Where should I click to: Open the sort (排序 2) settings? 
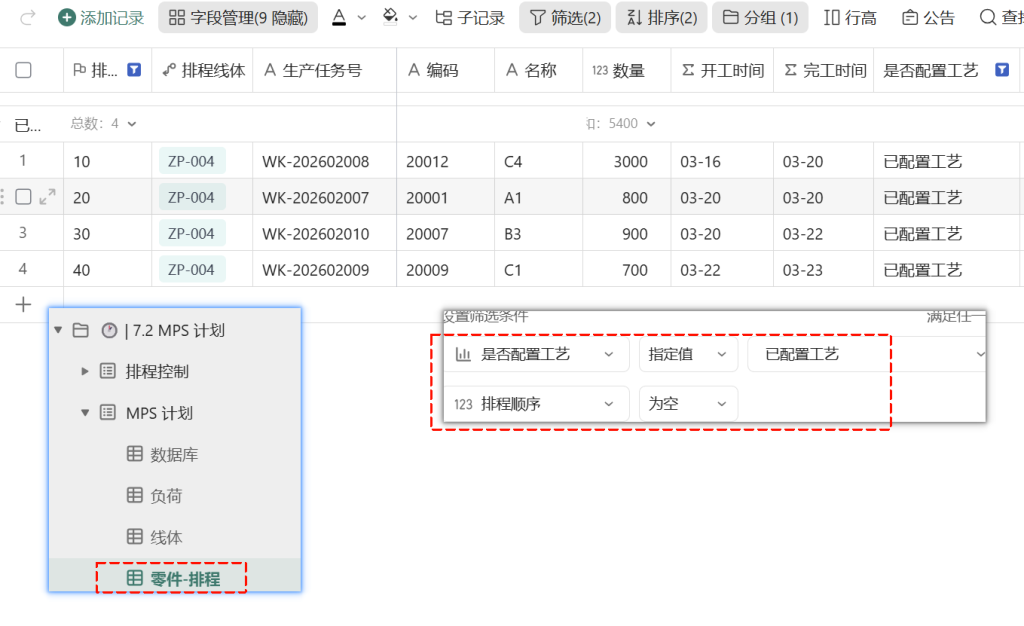(662, 18)
